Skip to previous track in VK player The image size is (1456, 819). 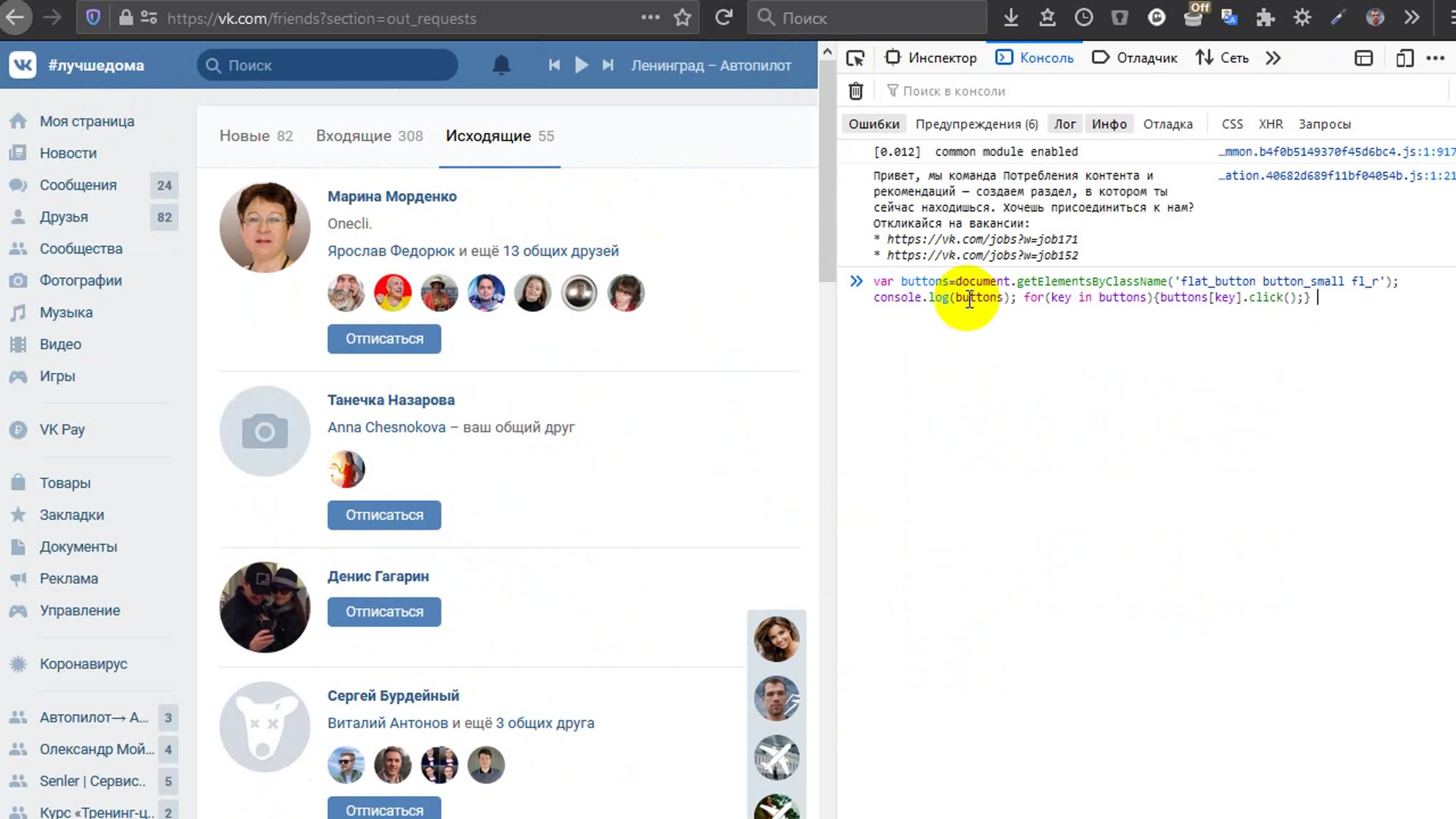click(555, 65)
